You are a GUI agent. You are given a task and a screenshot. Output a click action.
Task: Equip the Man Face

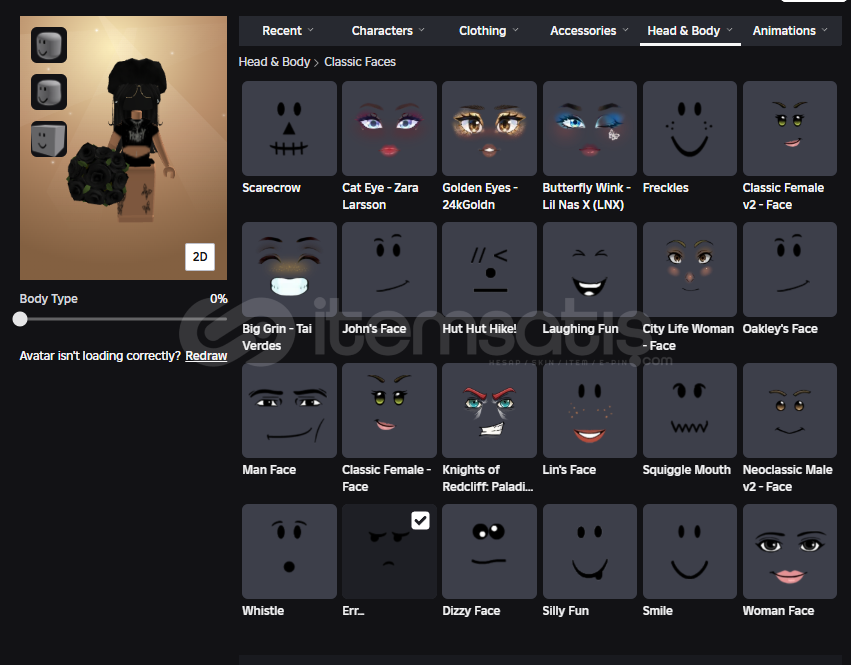tap(289, 410)
